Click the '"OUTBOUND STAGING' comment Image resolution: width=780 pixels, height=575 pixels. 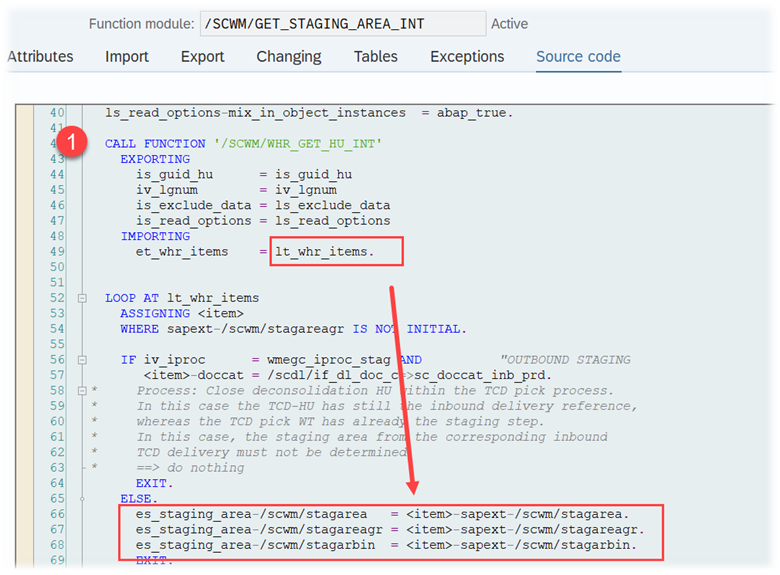pos(566,360)
